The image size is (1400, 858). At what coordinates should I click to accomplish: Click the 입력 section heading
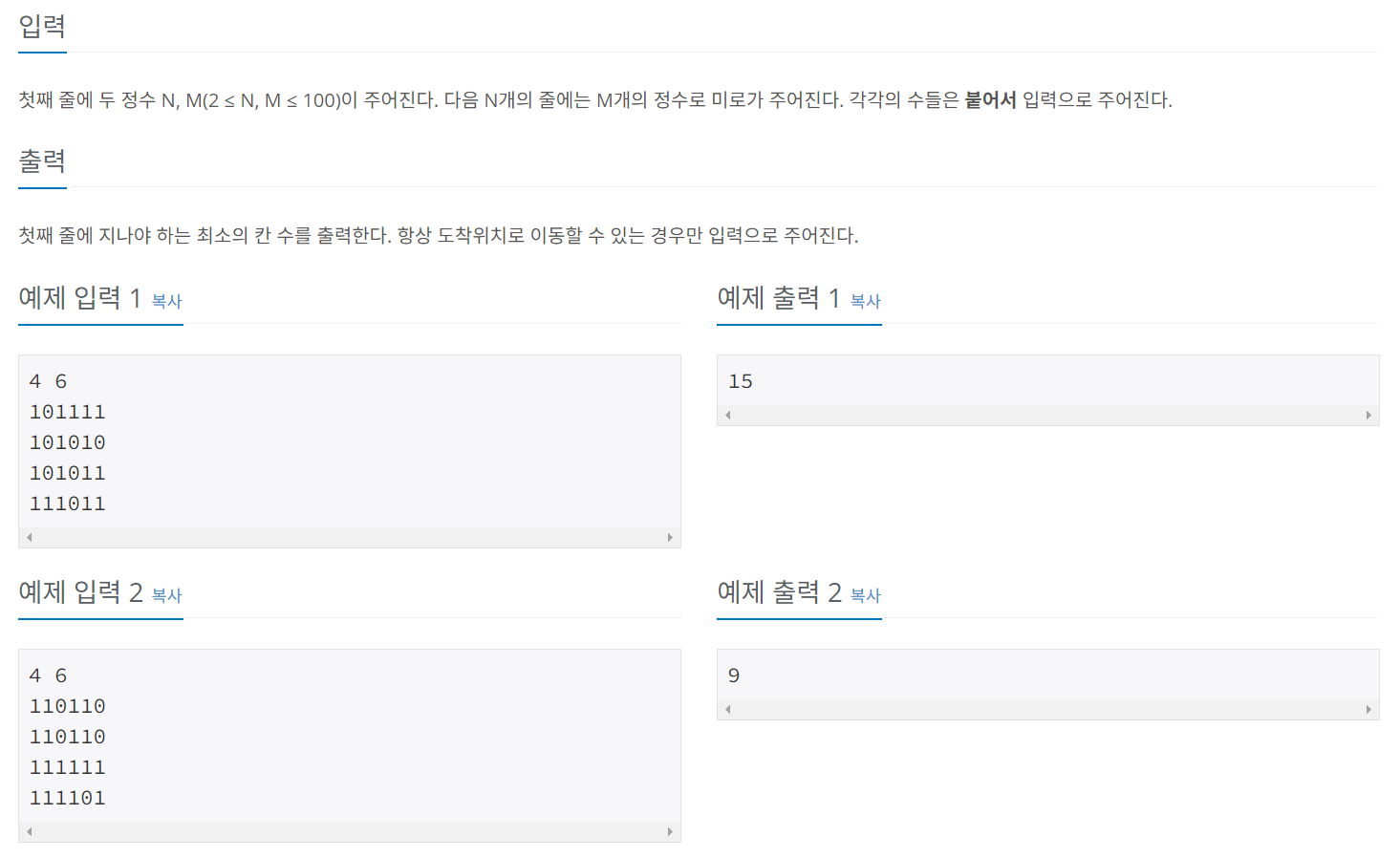(x=41, y=27)
